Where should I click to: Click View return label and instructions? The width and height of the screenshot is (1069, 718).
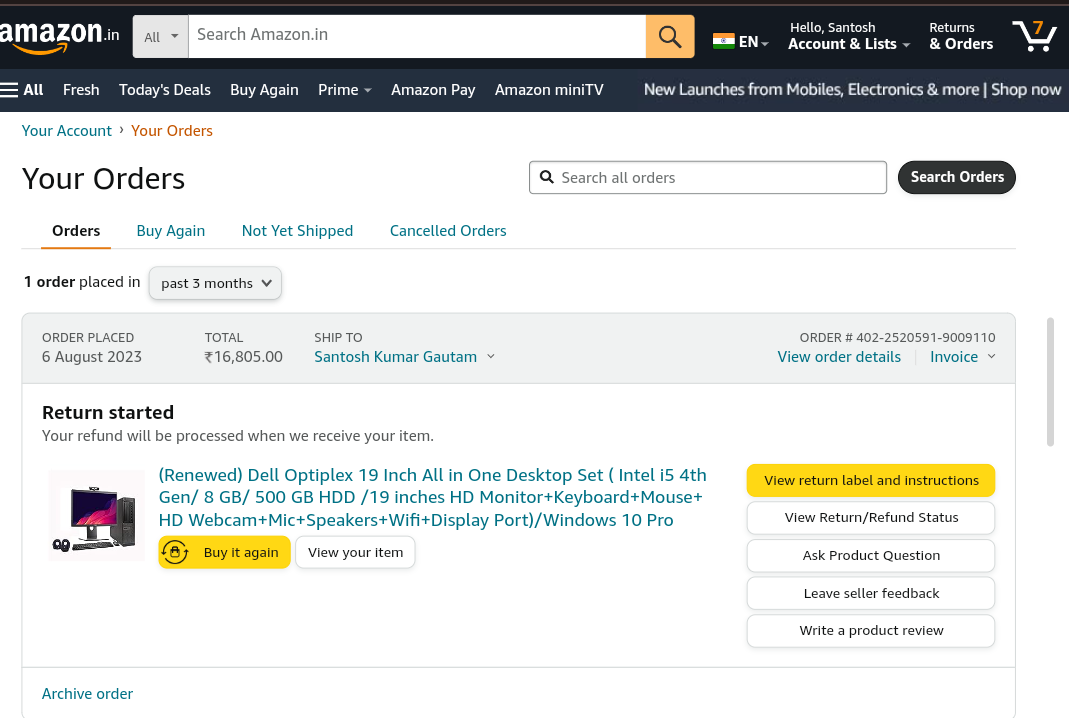point(871,480)
